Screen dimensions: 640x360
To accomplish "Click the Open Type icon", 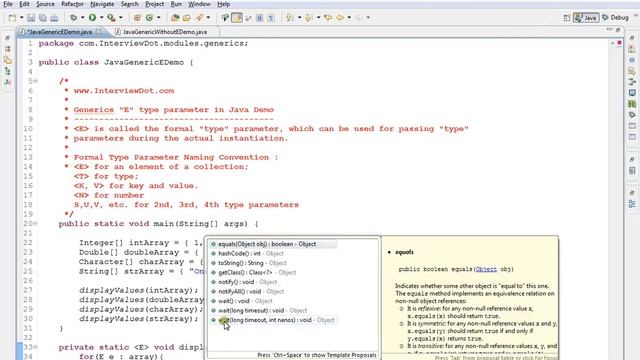I will [x=175, y=18].
